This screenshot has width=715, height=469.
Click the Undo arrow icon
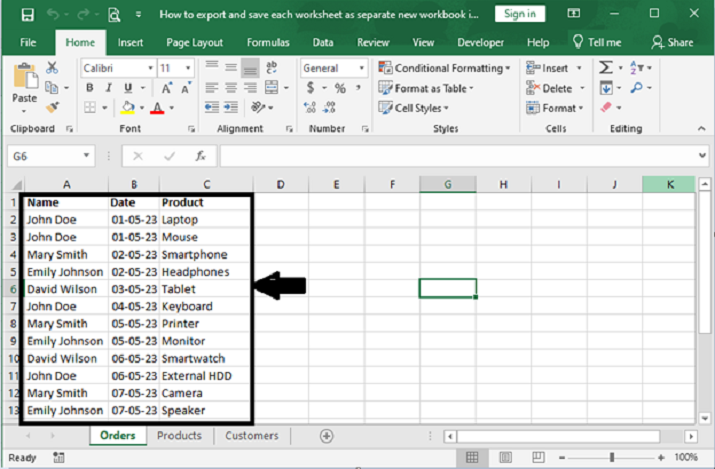coord(53,15)
